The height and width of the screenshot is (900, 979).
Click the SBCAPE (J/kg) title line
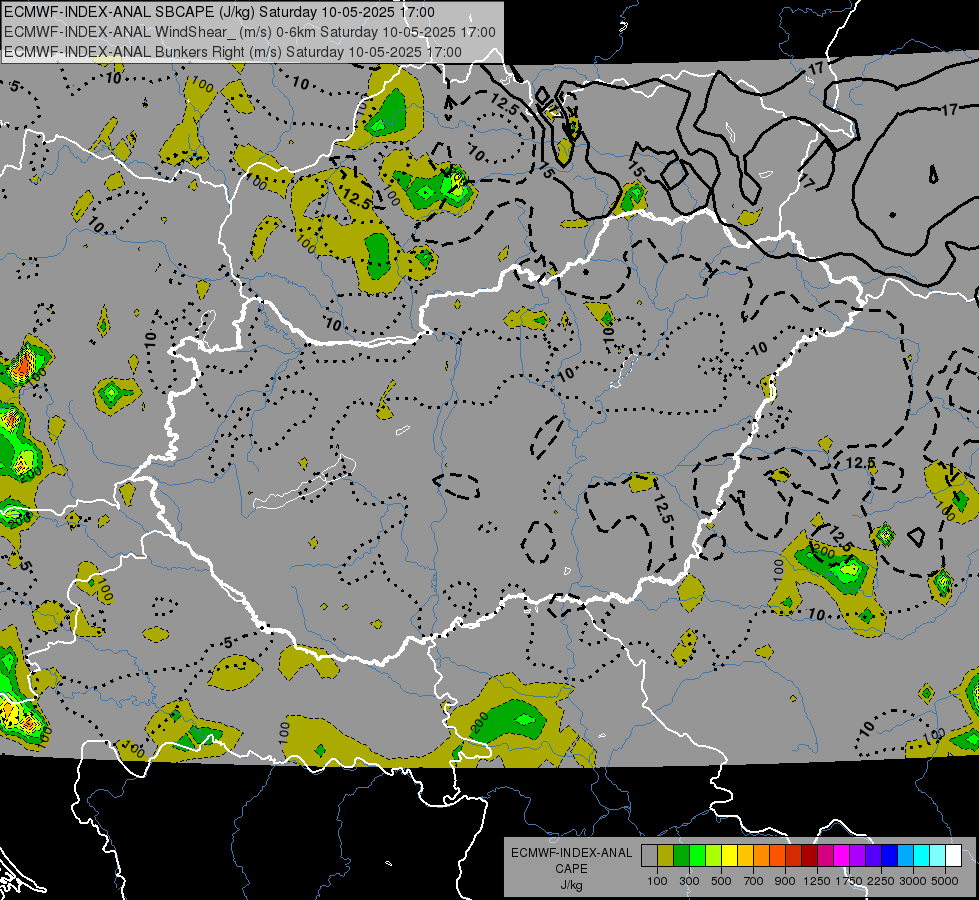tap(219, 12)
